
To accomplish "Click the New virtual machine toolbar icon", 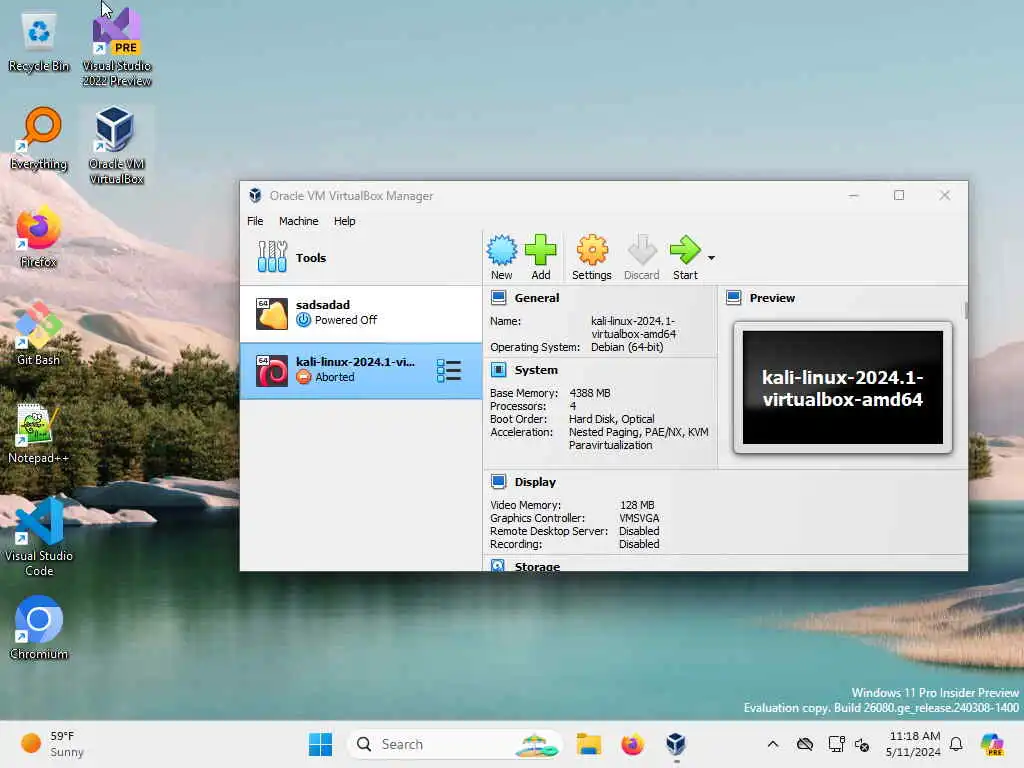I will click(x=502, y=257).
